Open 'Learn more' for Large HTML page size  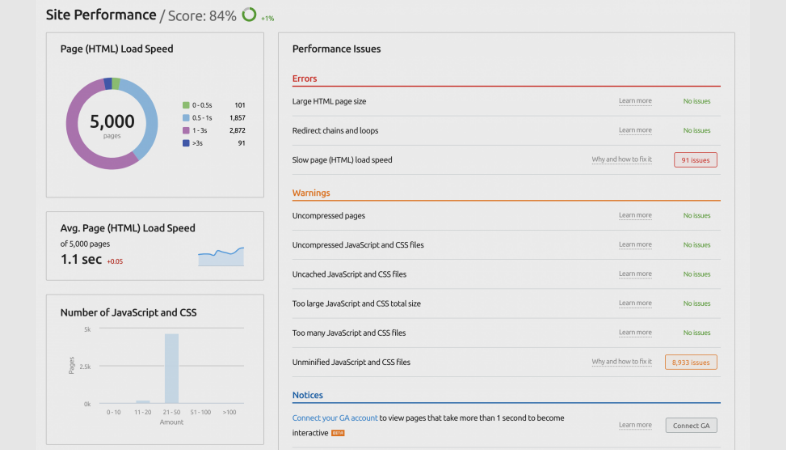tap(635, 101)
